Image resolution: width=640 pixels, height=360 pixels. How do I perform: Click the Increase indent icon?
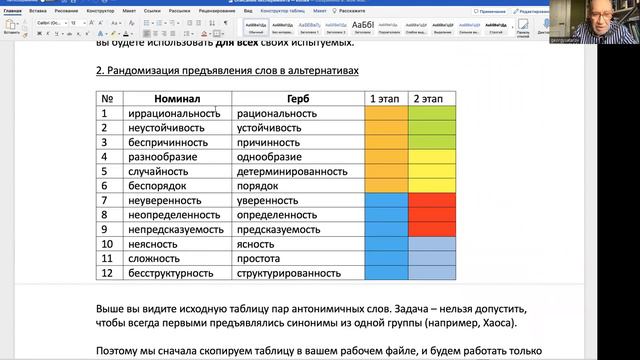click(198, 23)
